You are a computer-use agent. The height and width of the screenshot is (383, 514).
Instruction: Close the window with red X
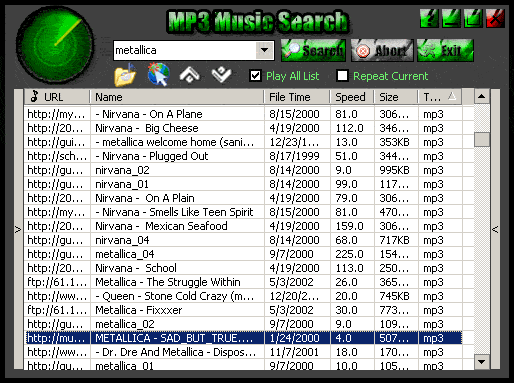click(x=495, y=18)
